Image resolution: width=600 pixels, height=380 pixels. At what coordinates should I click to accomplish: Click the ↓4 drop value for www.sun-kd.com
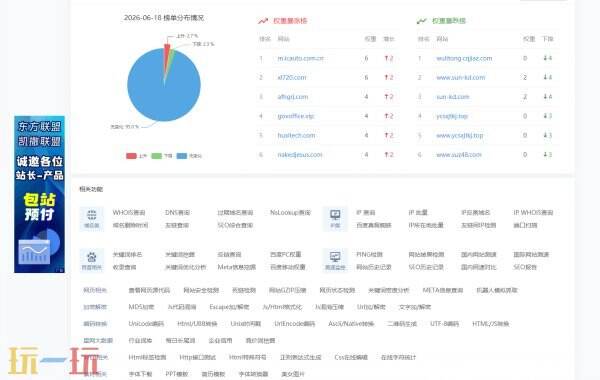coord(548,78)
